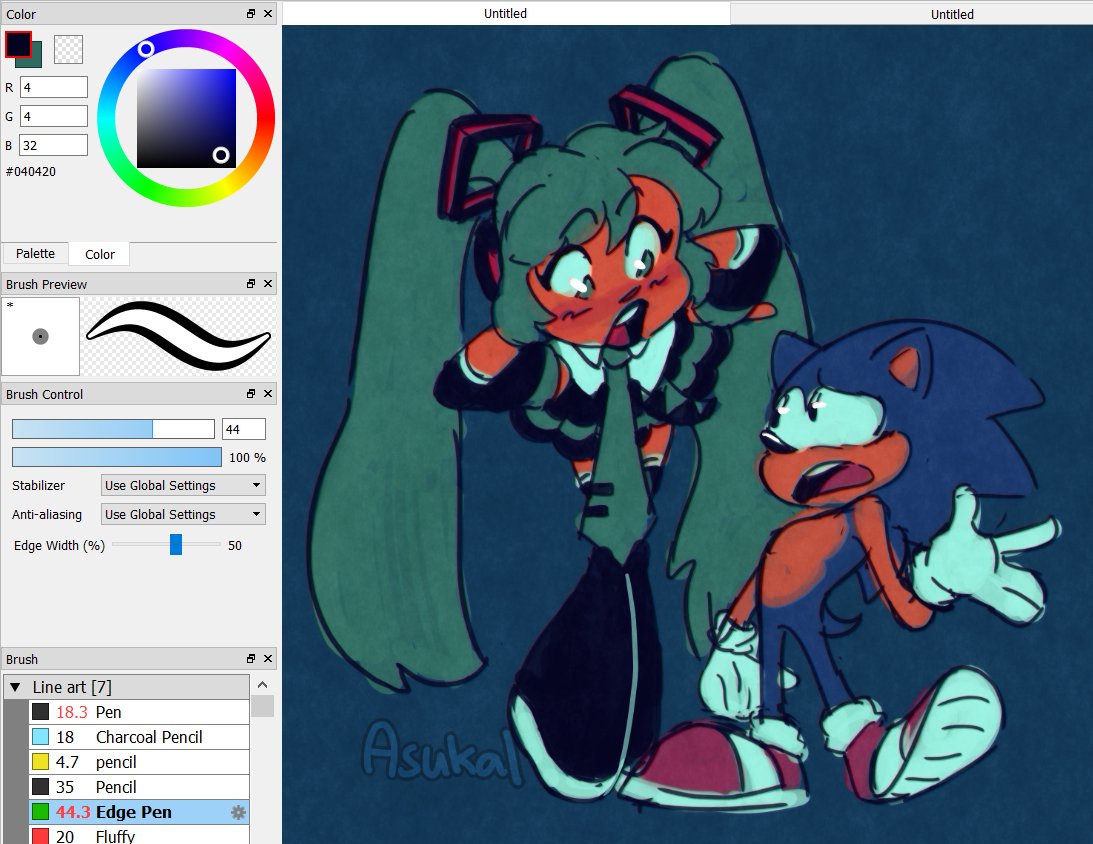Switch to the Palette tab
The width and height of the screenshot is (1093, 844).
click(x=36, y=254)
